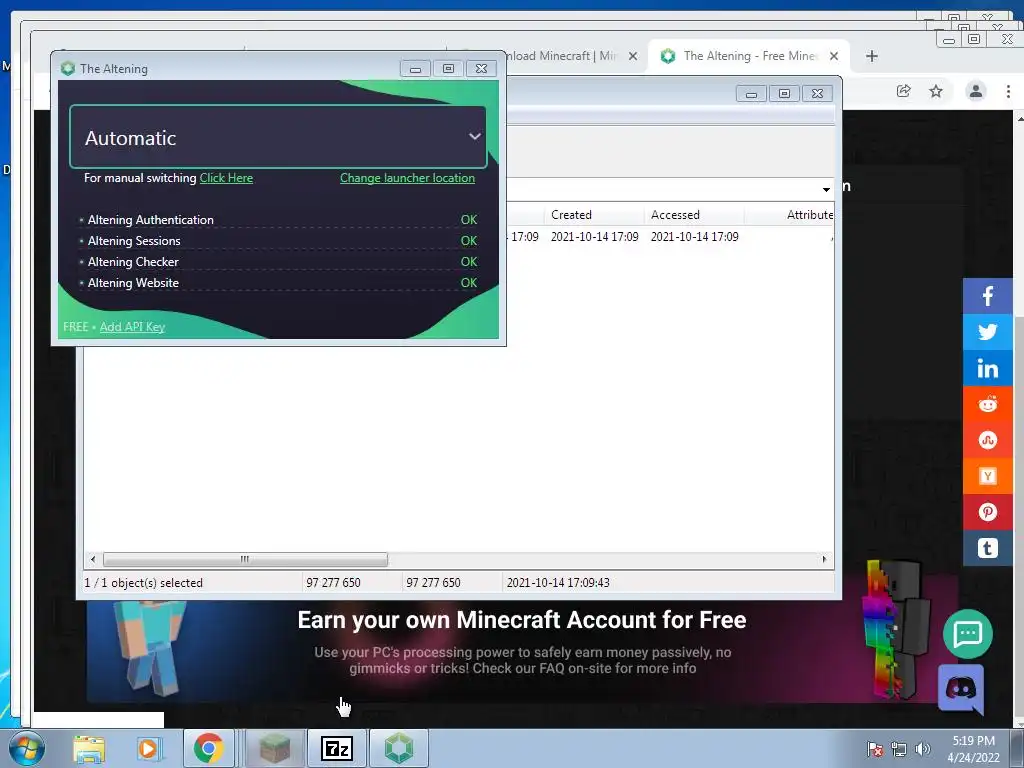The width and height of the screenshot is (1024, 768).
Task: Click the 'Earn your own Minecraft Account' banner
Action: click(522, 651)
